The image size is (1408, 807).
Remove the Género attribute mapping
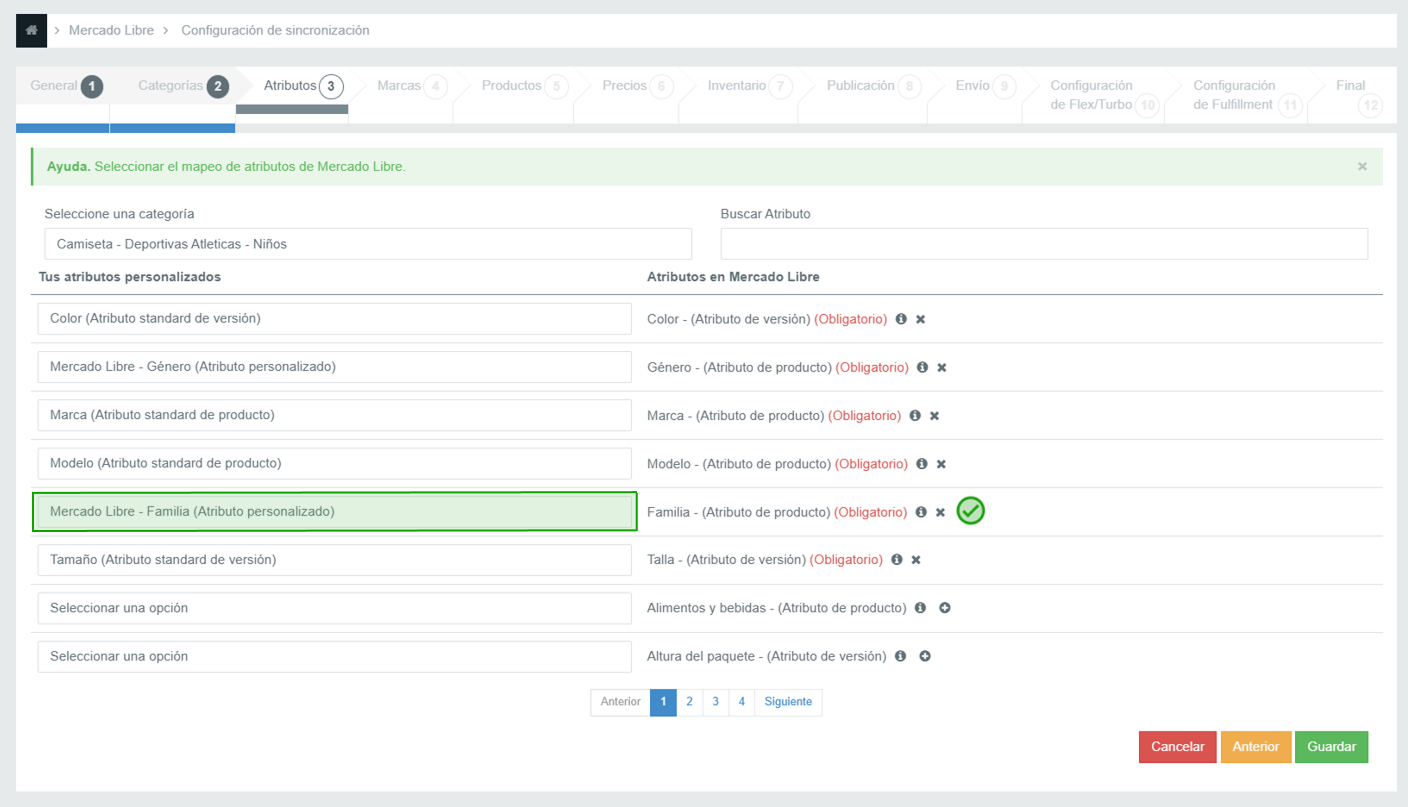pos(942,367)
